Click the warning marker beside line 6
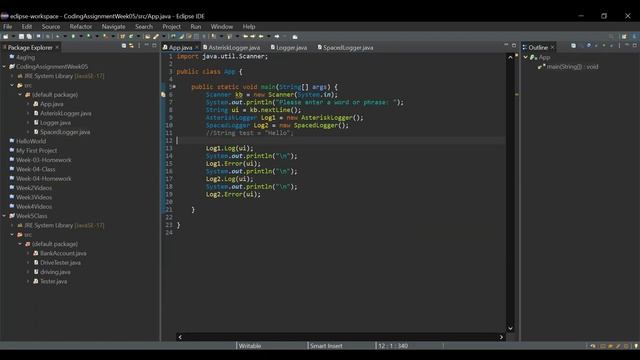Screen dimensions: 640x360 (x=163, y=94)
